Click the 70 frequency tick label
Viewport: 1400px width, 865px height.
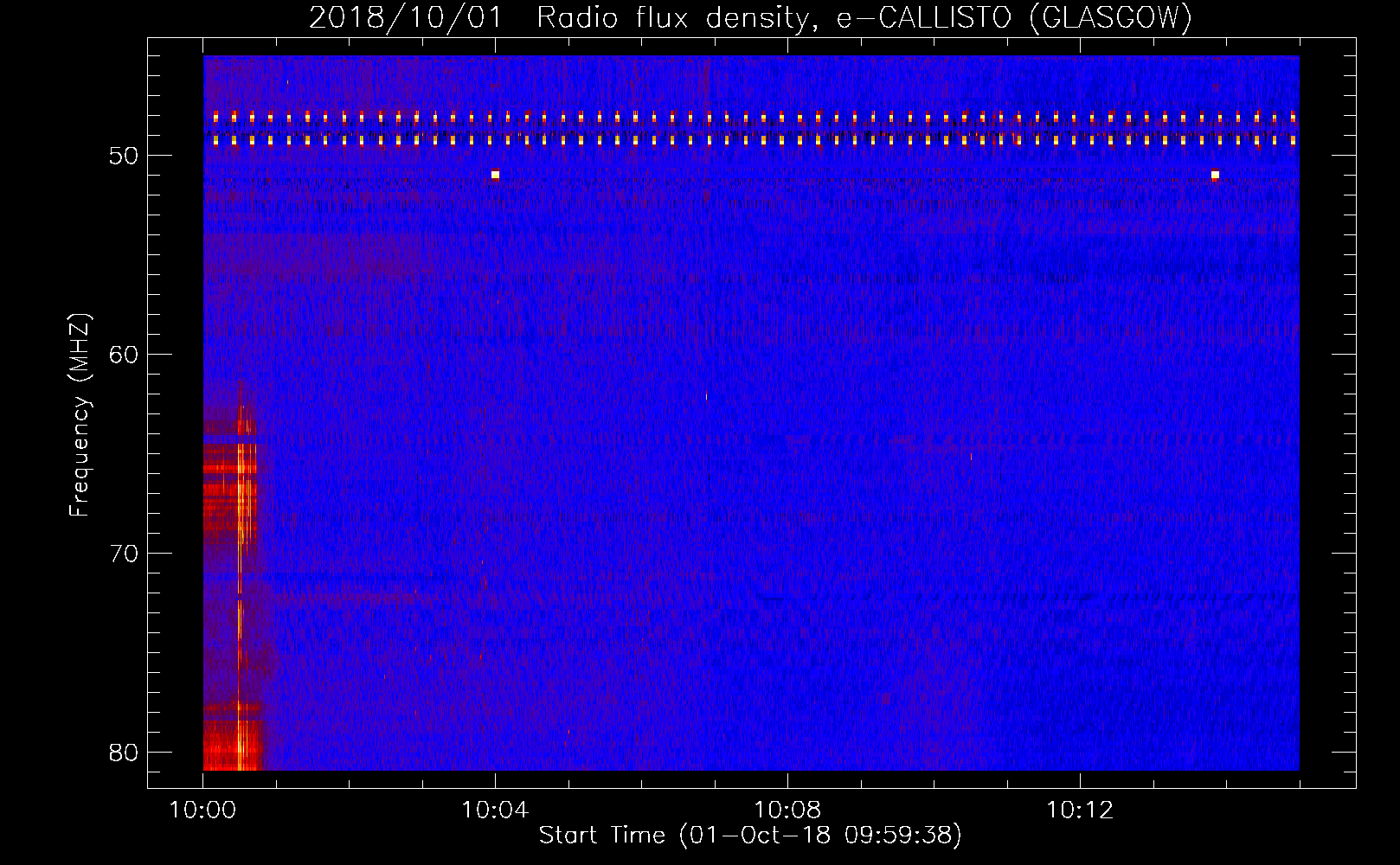[x=125, y=554]
